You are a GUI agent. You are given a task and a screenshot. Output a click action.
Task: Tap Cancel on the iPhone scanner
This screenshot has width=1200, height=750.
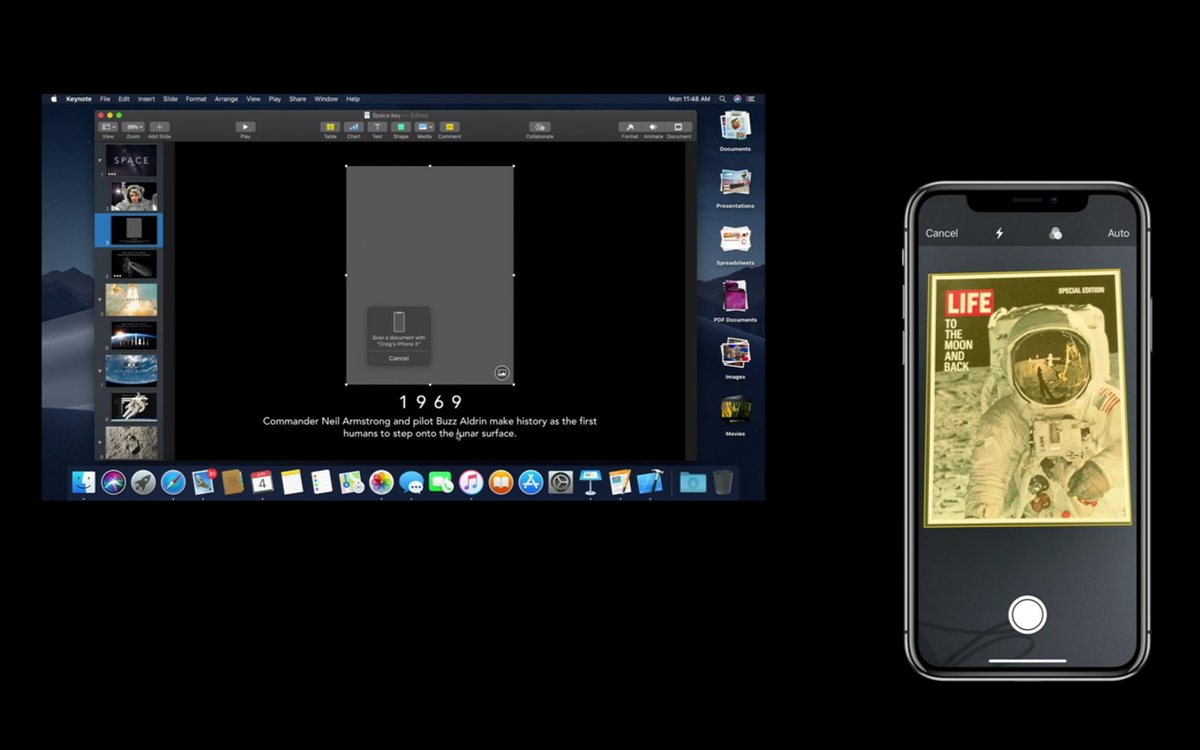(941, 233)
